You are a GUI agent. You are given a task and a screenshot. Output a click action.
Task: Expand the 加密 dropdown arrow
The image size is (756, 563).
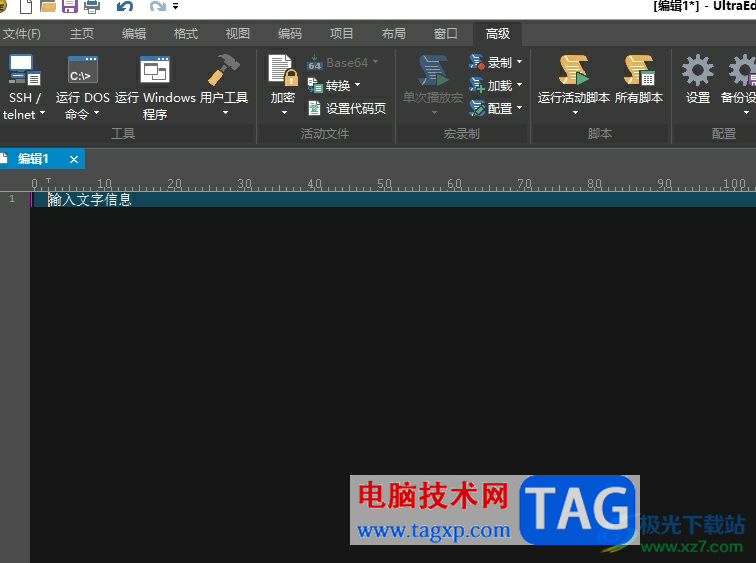[x=284, y=113]
